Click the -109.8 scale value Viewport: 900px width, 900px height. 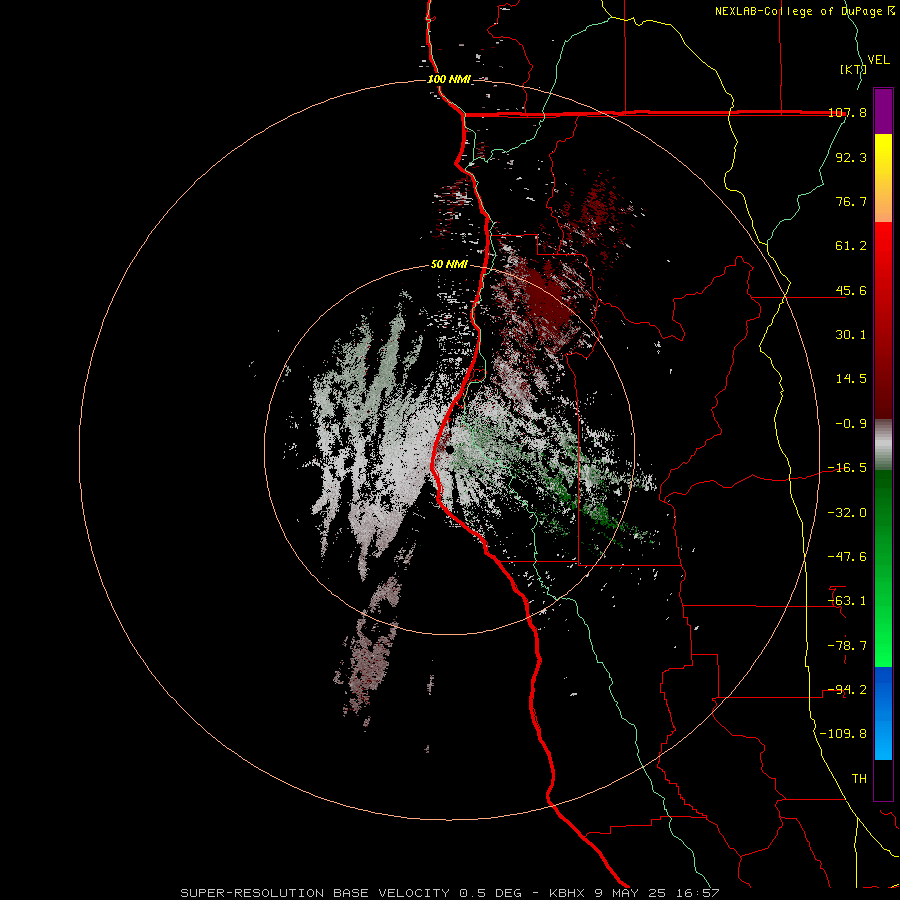(843, 734)
